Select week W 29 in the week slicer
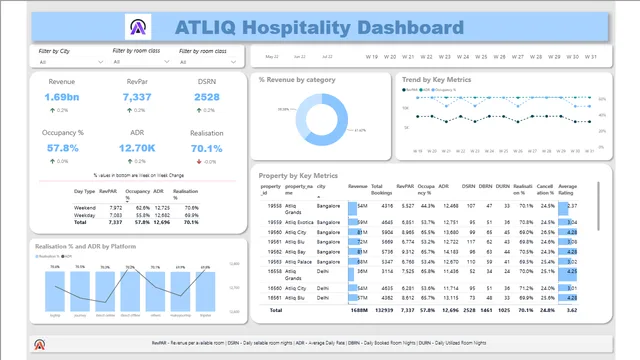Viewport: 640px width, 360px height. (x=554, y=57)
